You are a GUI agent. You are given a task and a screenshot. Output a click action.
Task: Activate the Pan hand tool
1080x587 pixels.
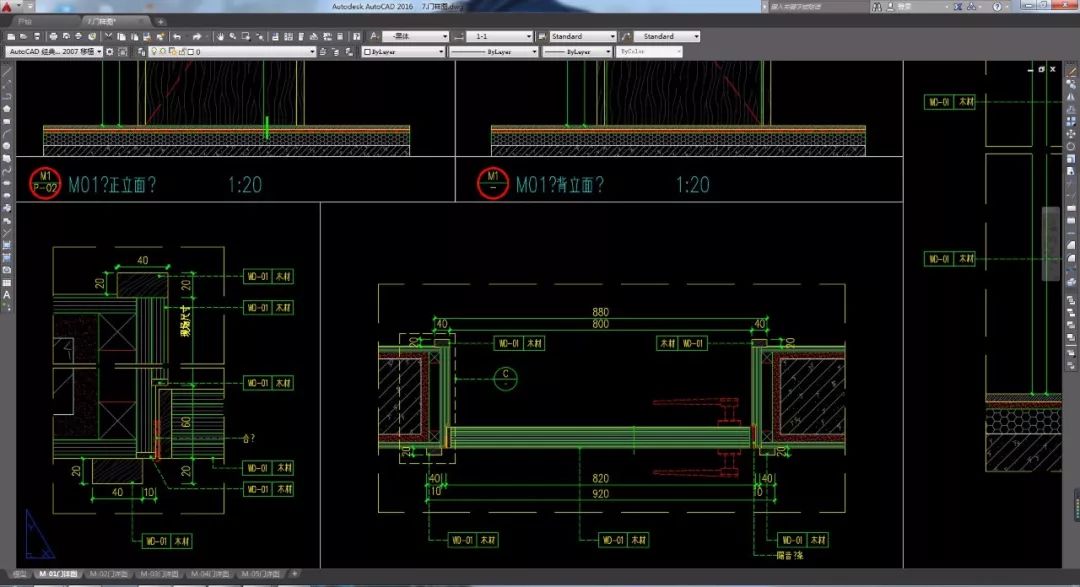click(x=219, y=37)
